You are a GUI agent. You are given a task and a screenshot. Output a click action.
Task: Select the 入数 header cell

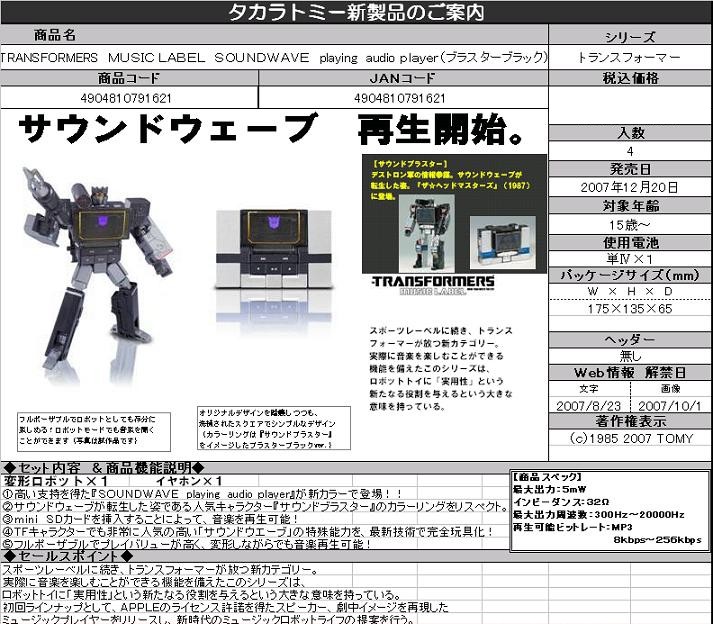pyautogui.click(x=630, y=133)
